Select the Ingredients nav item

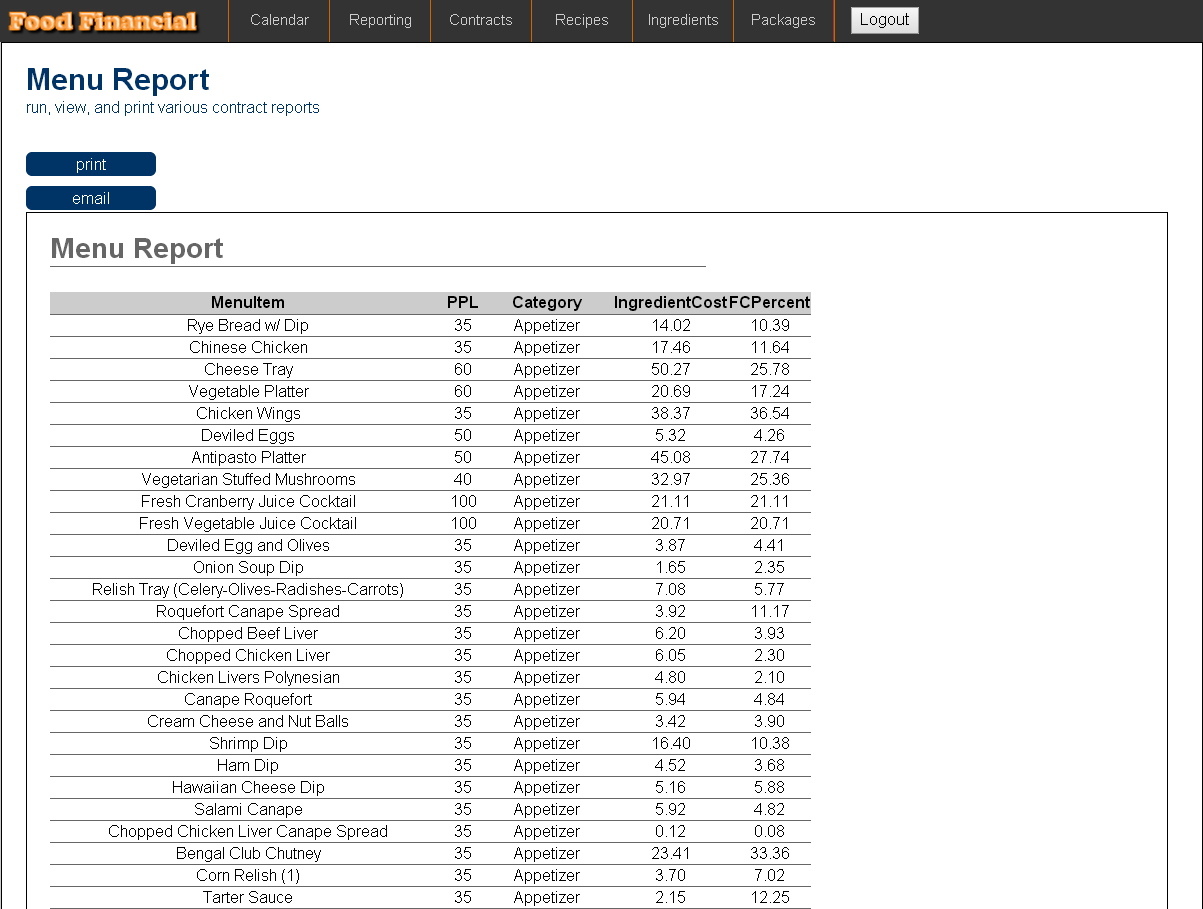682,20
